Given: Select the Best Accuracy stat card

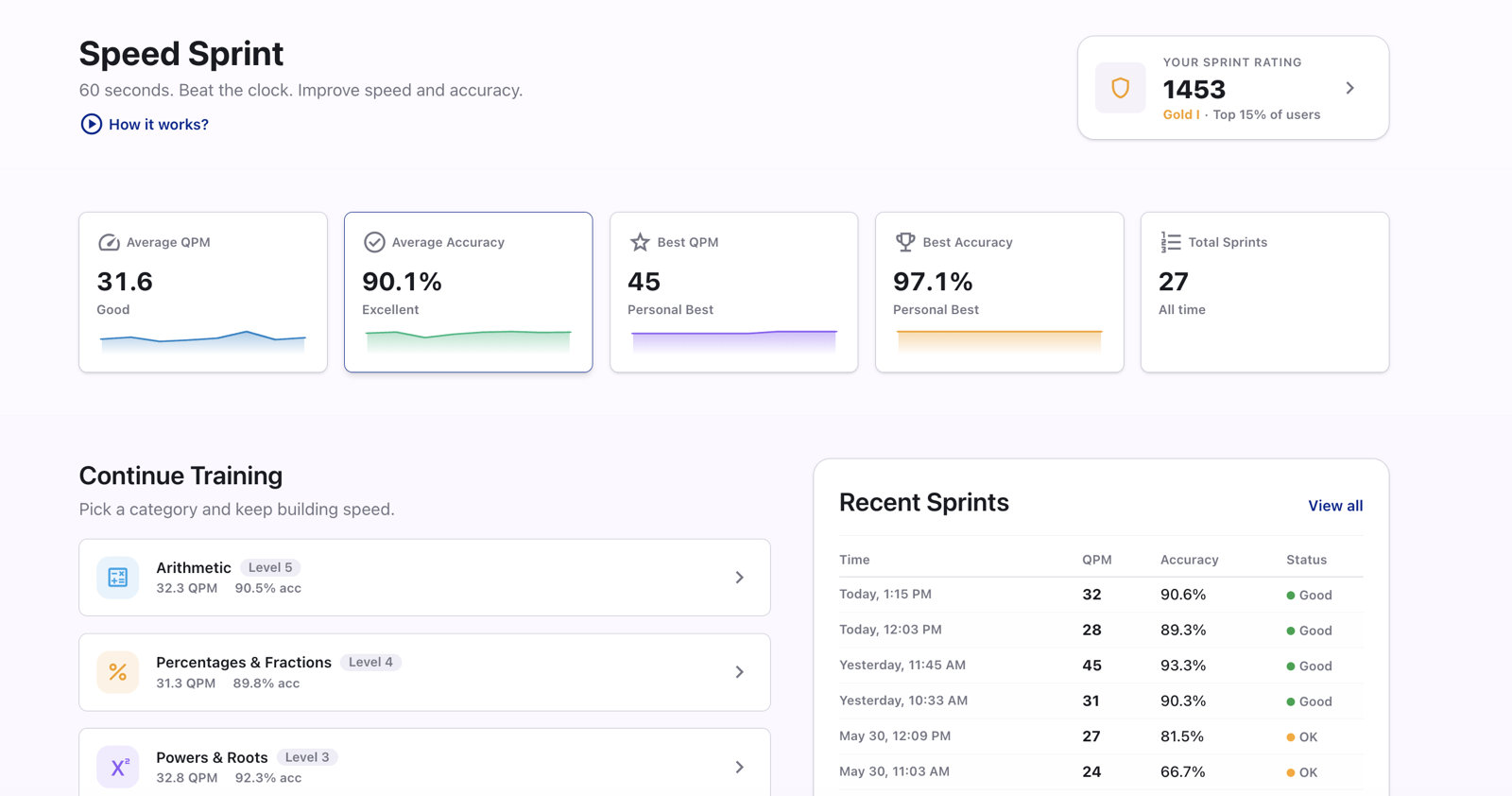Looking at the screenshot, I should pos(1000,292).
